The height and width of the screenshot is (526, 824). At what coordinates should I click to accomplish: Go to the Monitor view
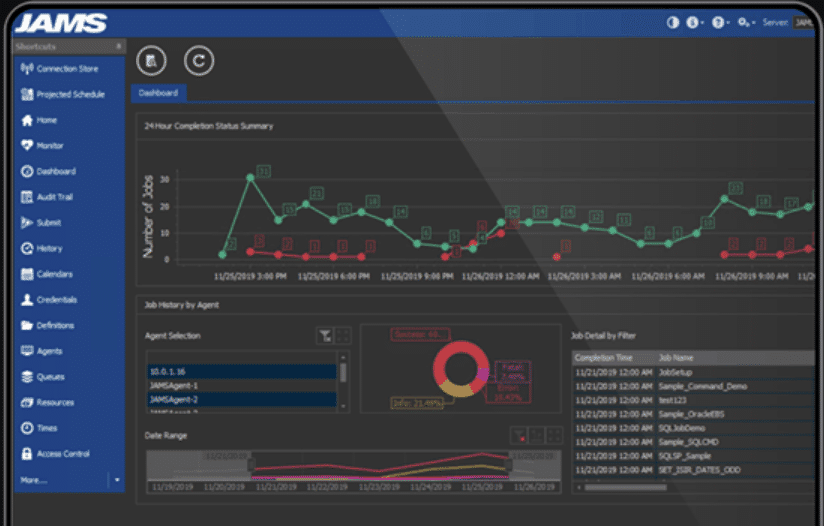pos(49,146)
